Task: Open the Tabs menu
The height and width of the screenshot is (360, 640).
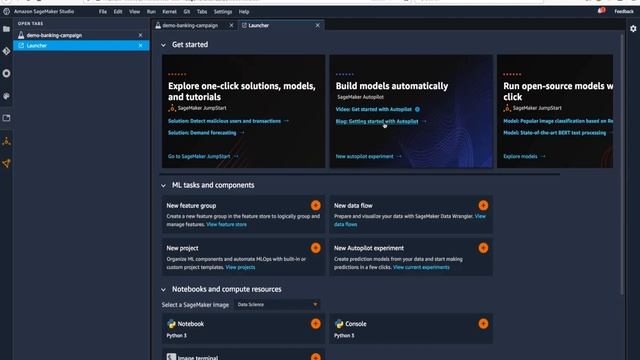Action: coord(202,12)
